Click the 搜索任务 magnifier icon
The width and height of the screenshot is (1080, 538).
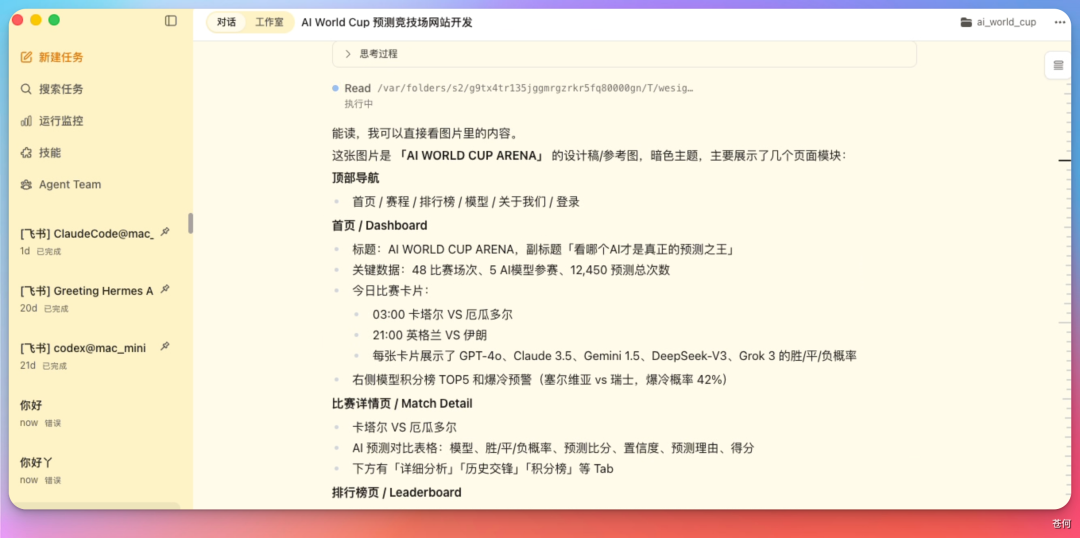point(26,89)
